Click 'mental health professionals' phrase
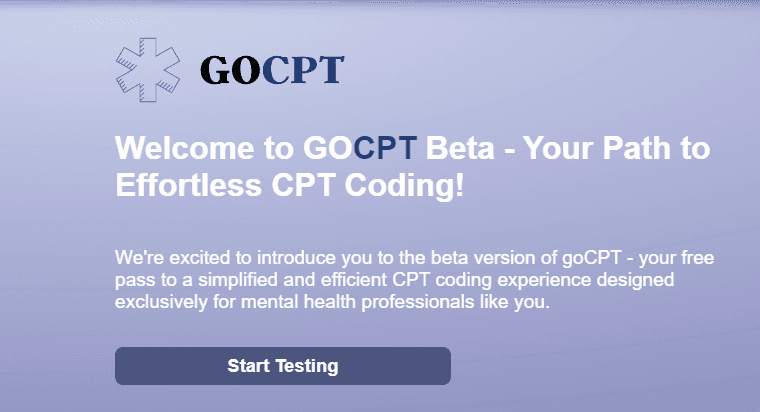This screenshot has width=760, height=412. pos(357,302)
